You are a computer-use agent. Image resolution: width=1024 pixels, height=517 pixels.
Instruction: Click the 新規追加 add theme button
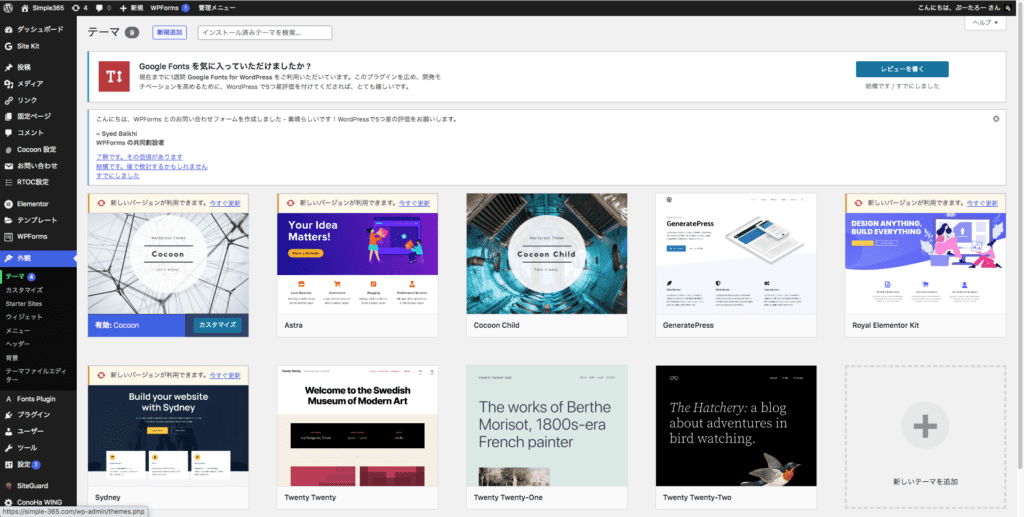click(170, 32)
